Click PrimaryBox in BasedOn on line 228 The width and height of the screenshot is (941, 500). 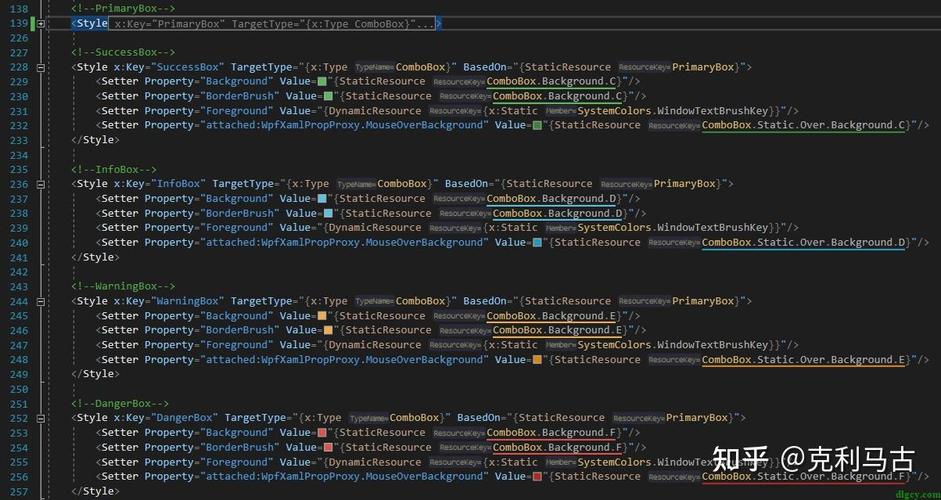click(x=703, y=67)
